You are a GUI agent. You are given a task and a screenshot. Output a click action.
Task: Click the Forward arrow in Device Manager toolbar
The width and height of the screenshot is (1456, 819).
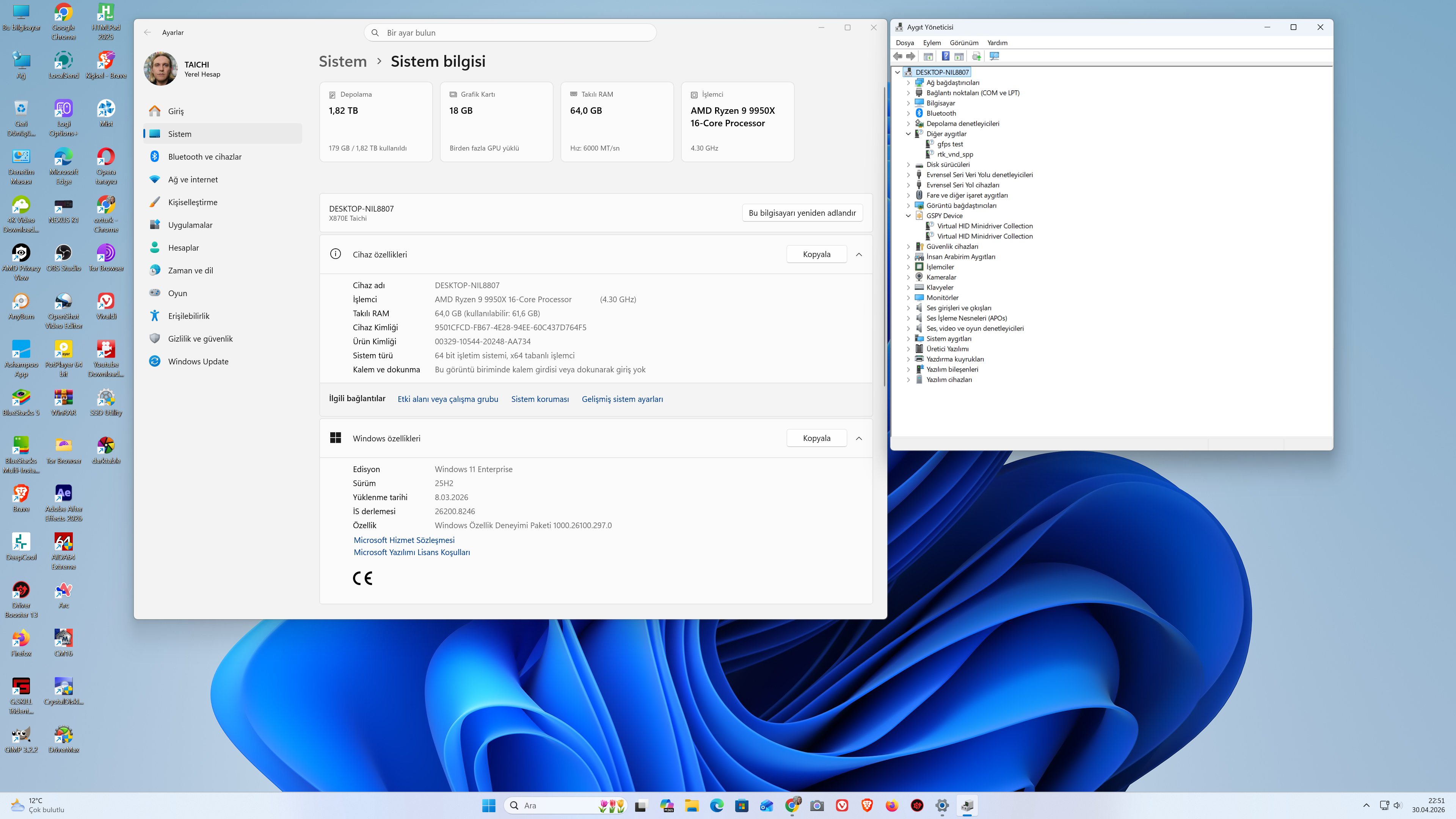(x=910, y=56)
